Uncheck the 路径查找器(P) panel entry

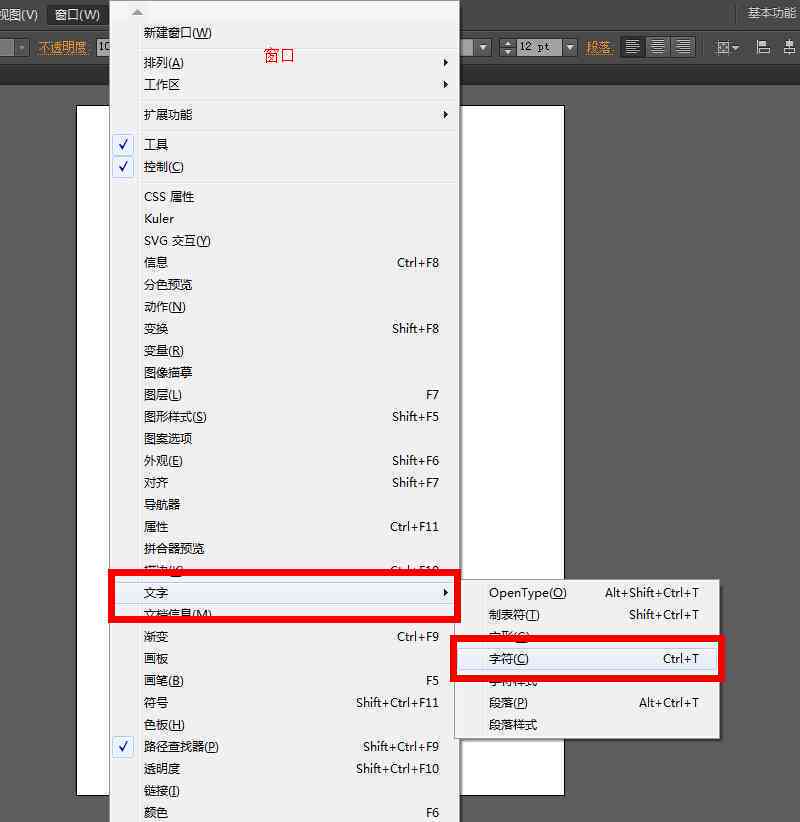284,747
